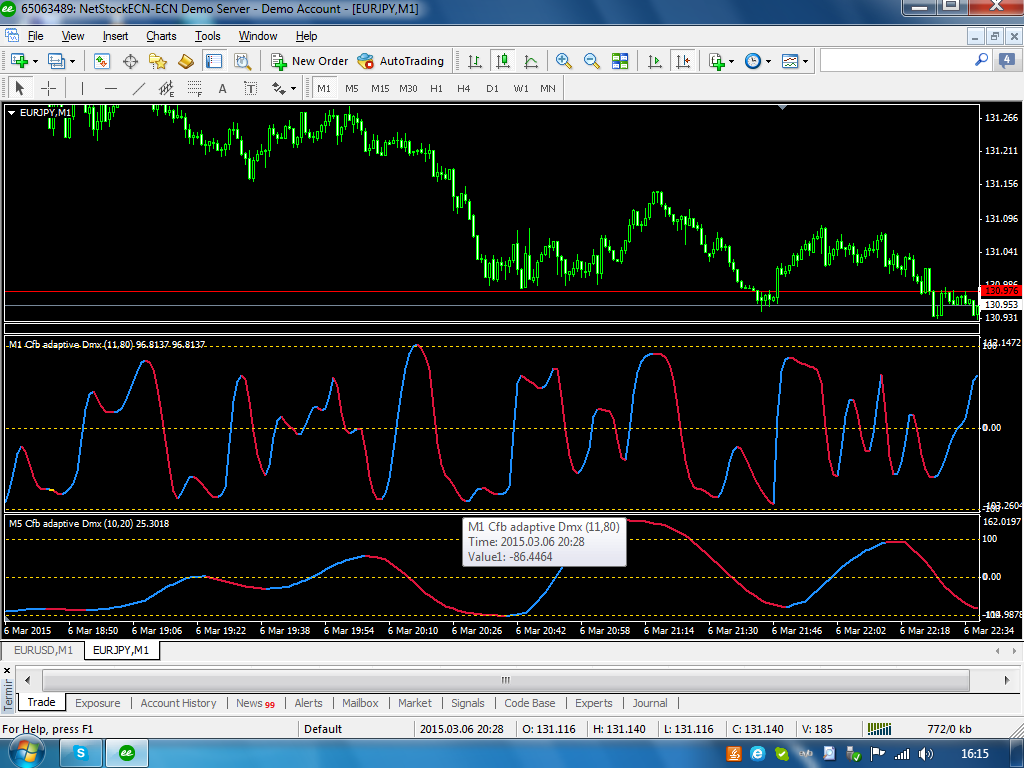Open the Strategy Tester panel
This screenshot has width=1024, height=768.
(242, 61)
